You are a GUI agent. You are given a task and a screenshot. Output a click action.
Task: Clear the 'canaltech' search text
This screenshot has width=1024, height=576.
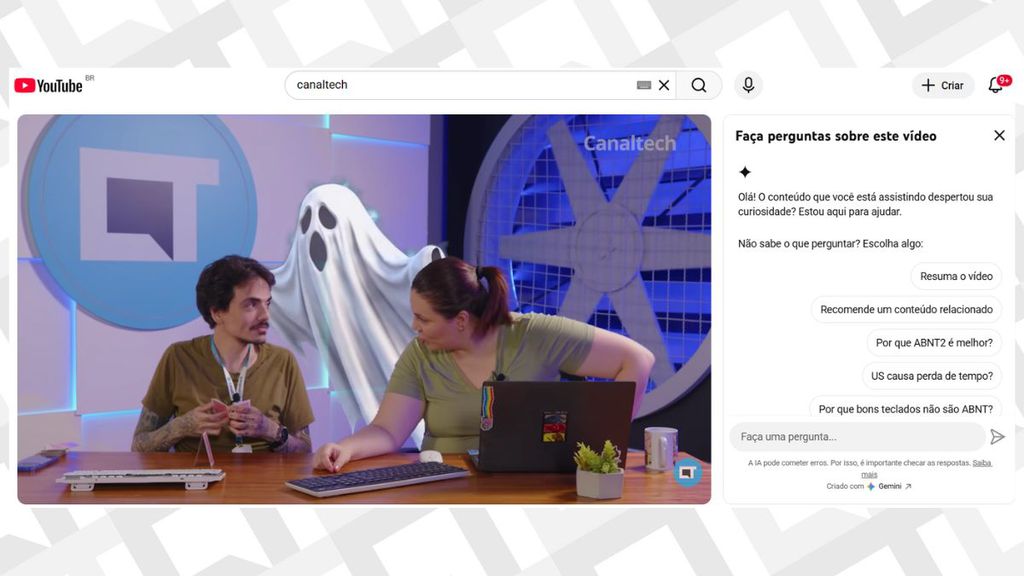coord(664,86)
